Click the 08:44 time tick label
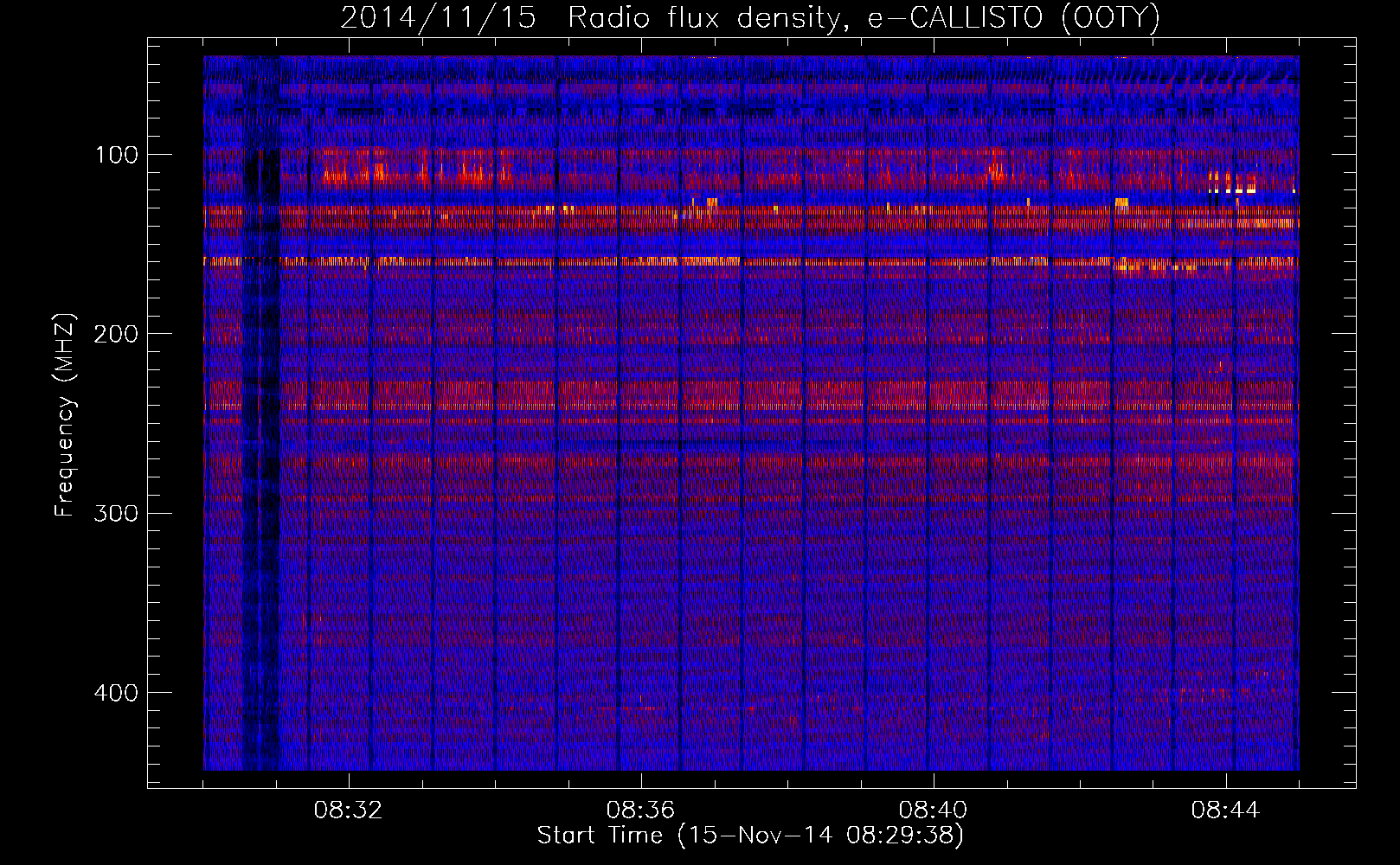This screenshot has width=1400, height=865. pos(1226,811)
